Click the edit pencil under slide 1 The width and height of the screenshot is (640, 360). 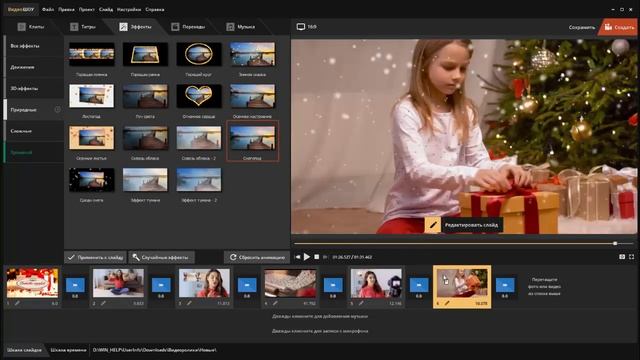click(x=17, y=303)
